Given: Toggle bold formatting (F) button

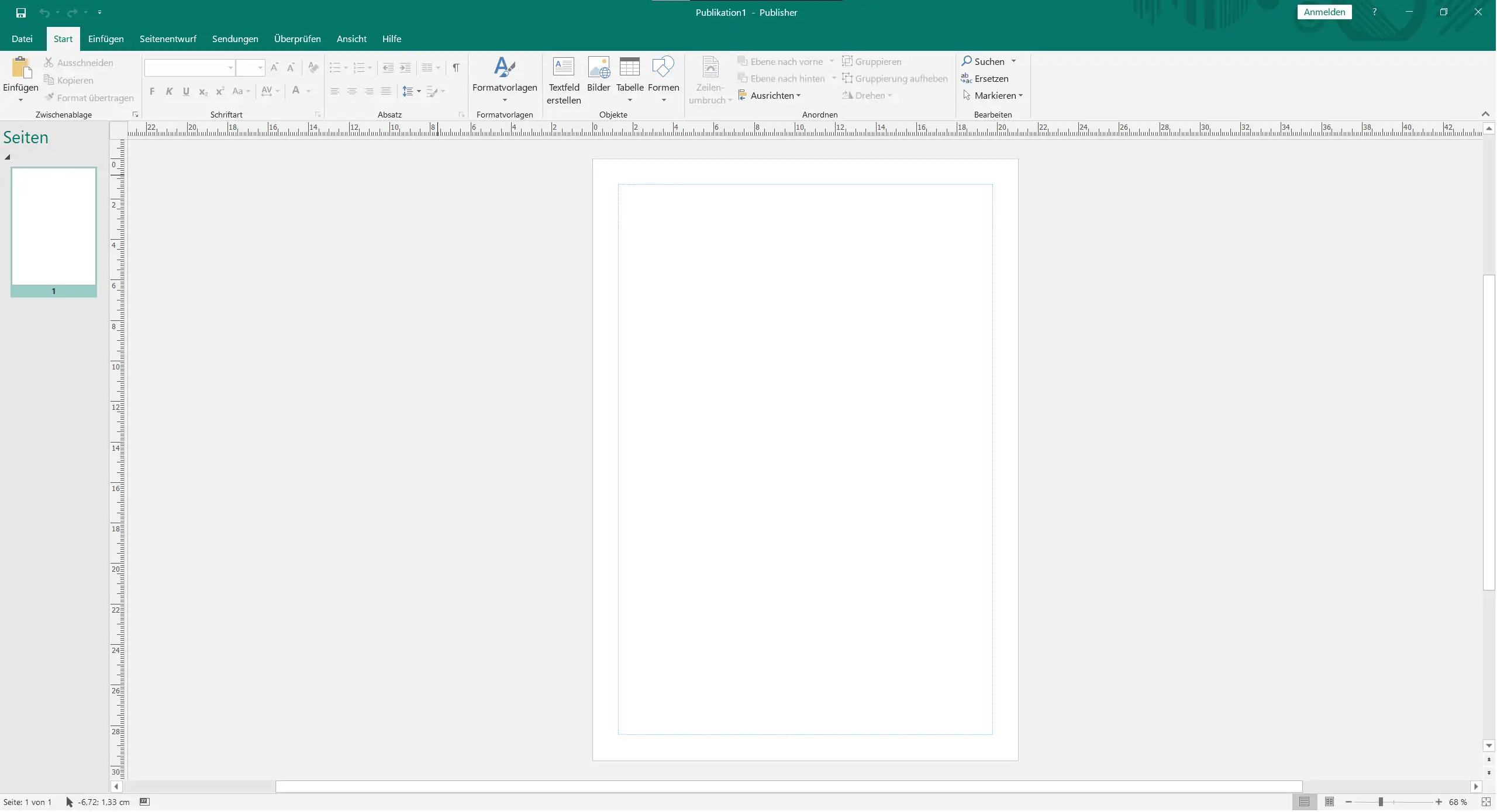Looking at the screenshot, I should 152,91.
